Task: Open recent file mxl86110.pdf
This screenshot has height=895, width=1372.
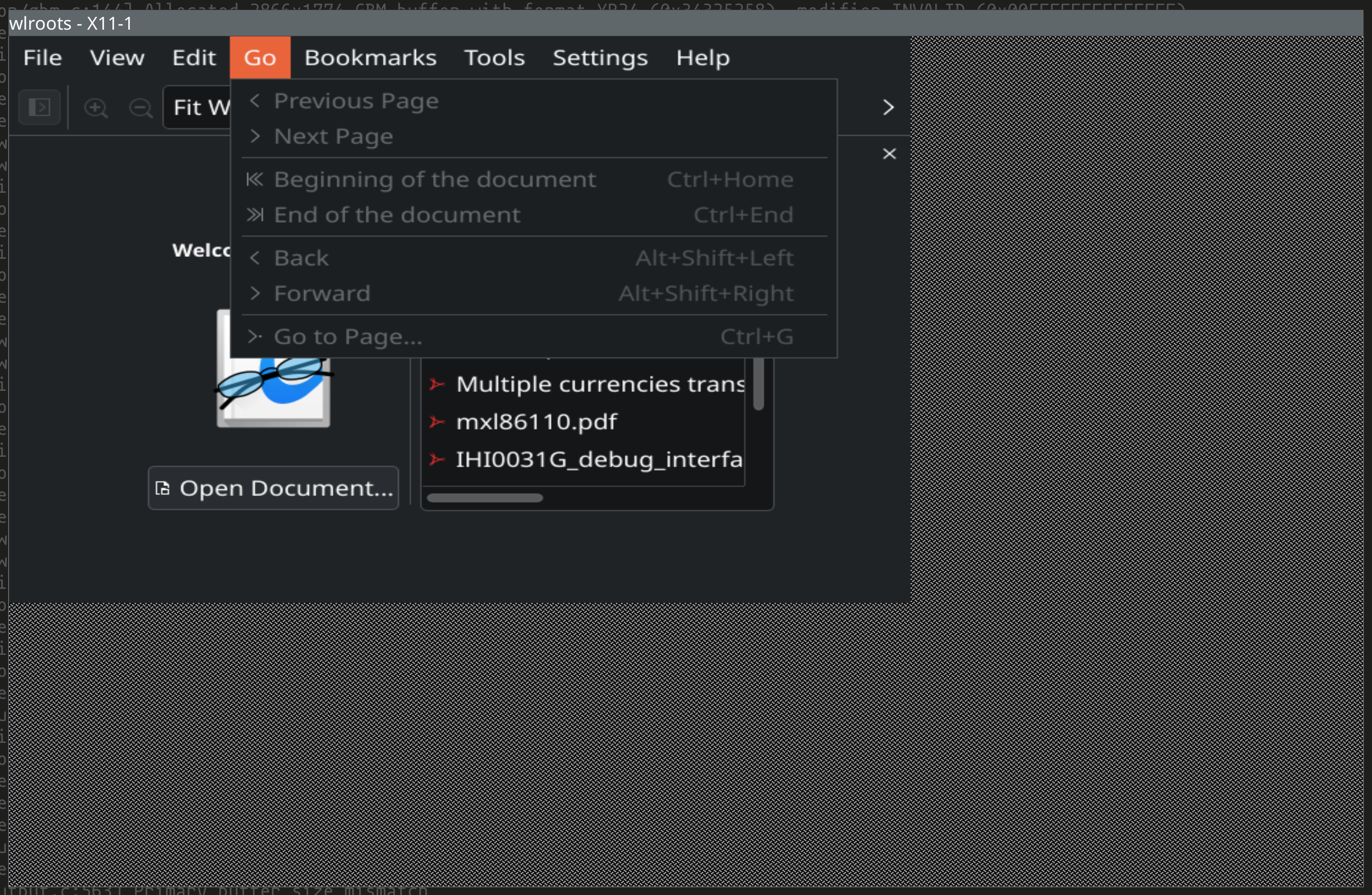Action: 536,422
